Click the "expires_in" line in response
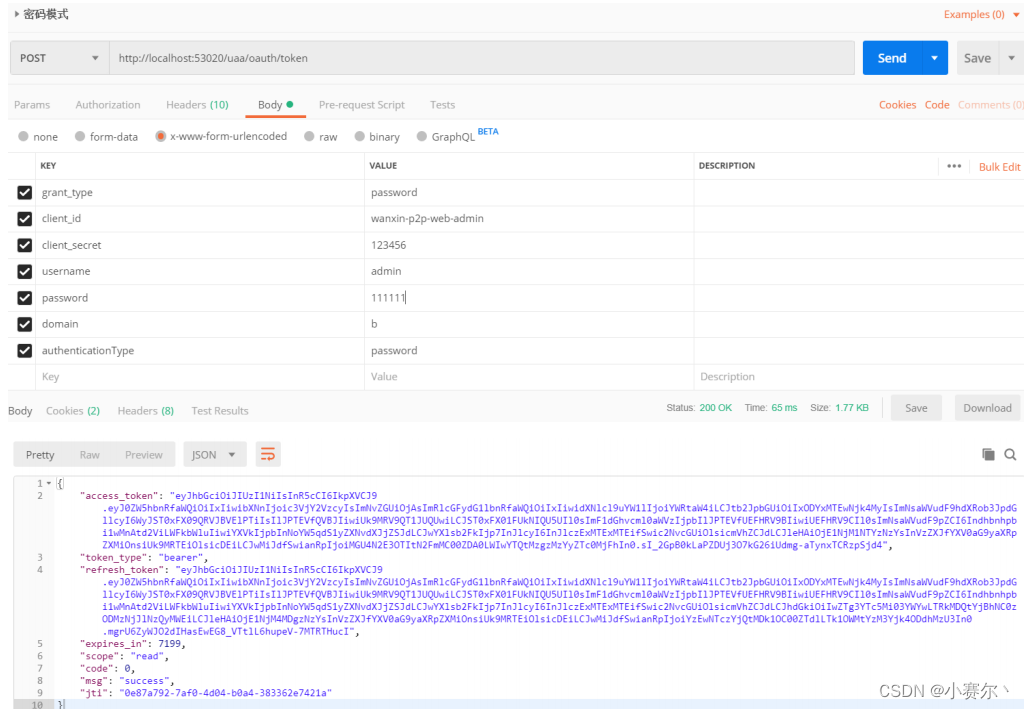The width and height of the screenshot is (1024, 709). (135, 644)
